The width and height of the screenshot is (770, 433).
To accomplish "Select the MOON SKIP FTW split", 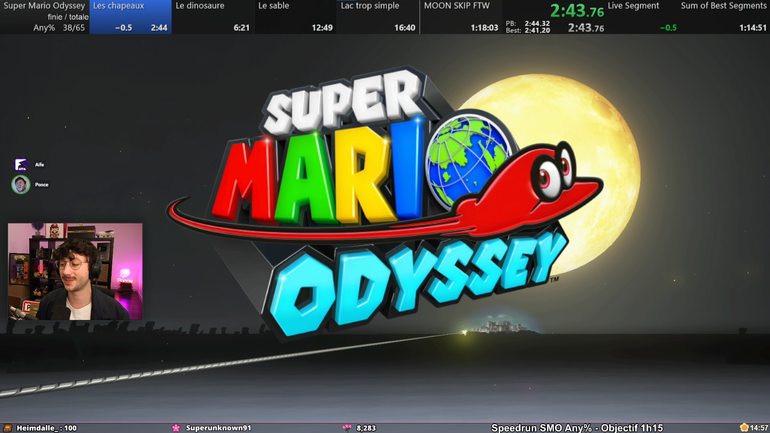I will pos(460,17).
